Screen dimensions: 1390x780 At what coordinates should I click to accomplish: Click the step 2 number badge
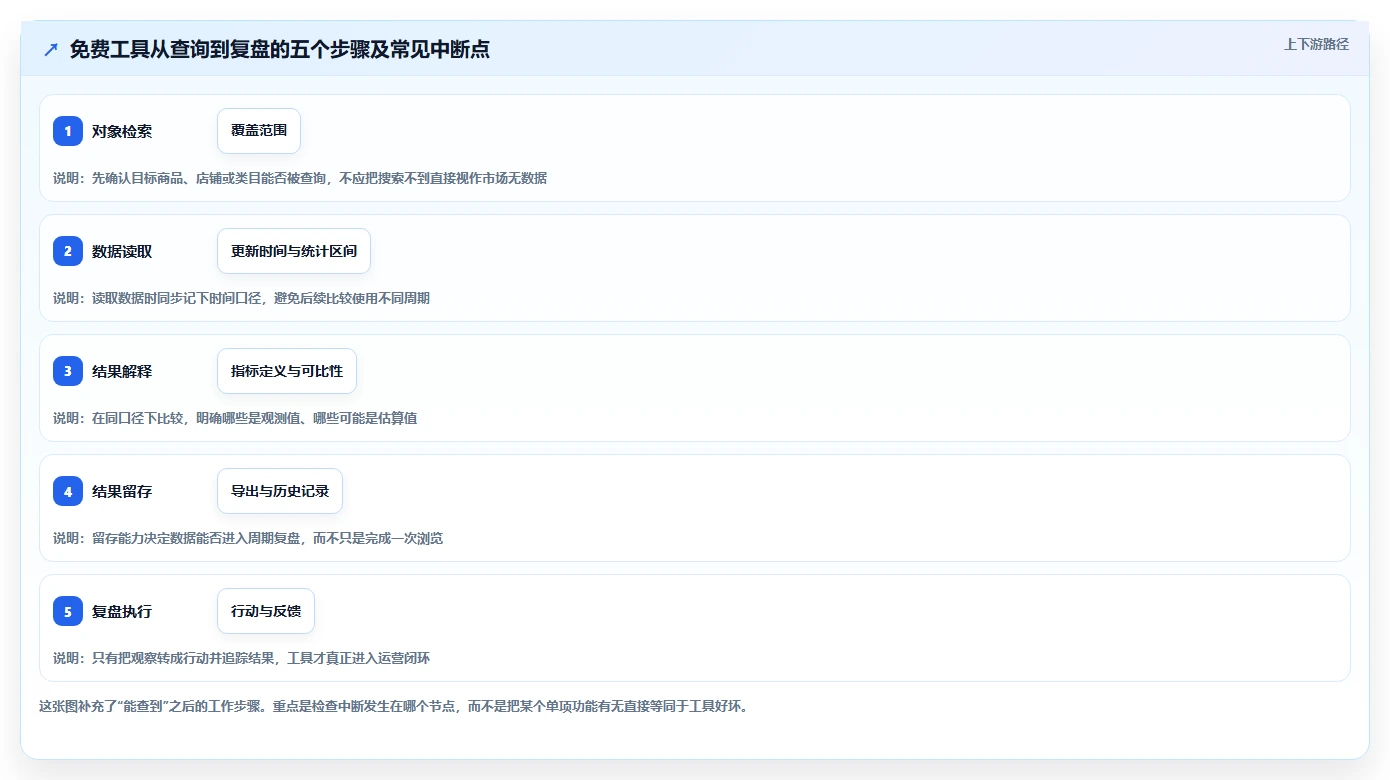[68, 251]
